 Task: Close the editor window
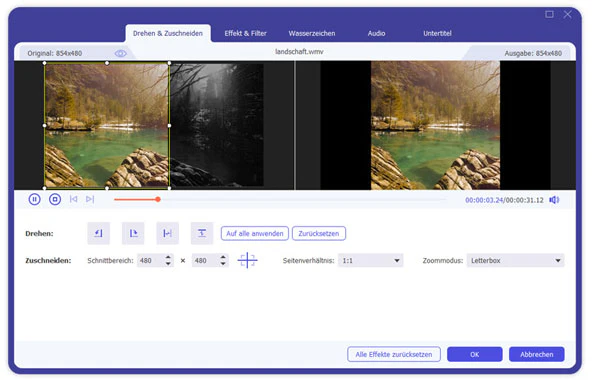tap(567, 15)
